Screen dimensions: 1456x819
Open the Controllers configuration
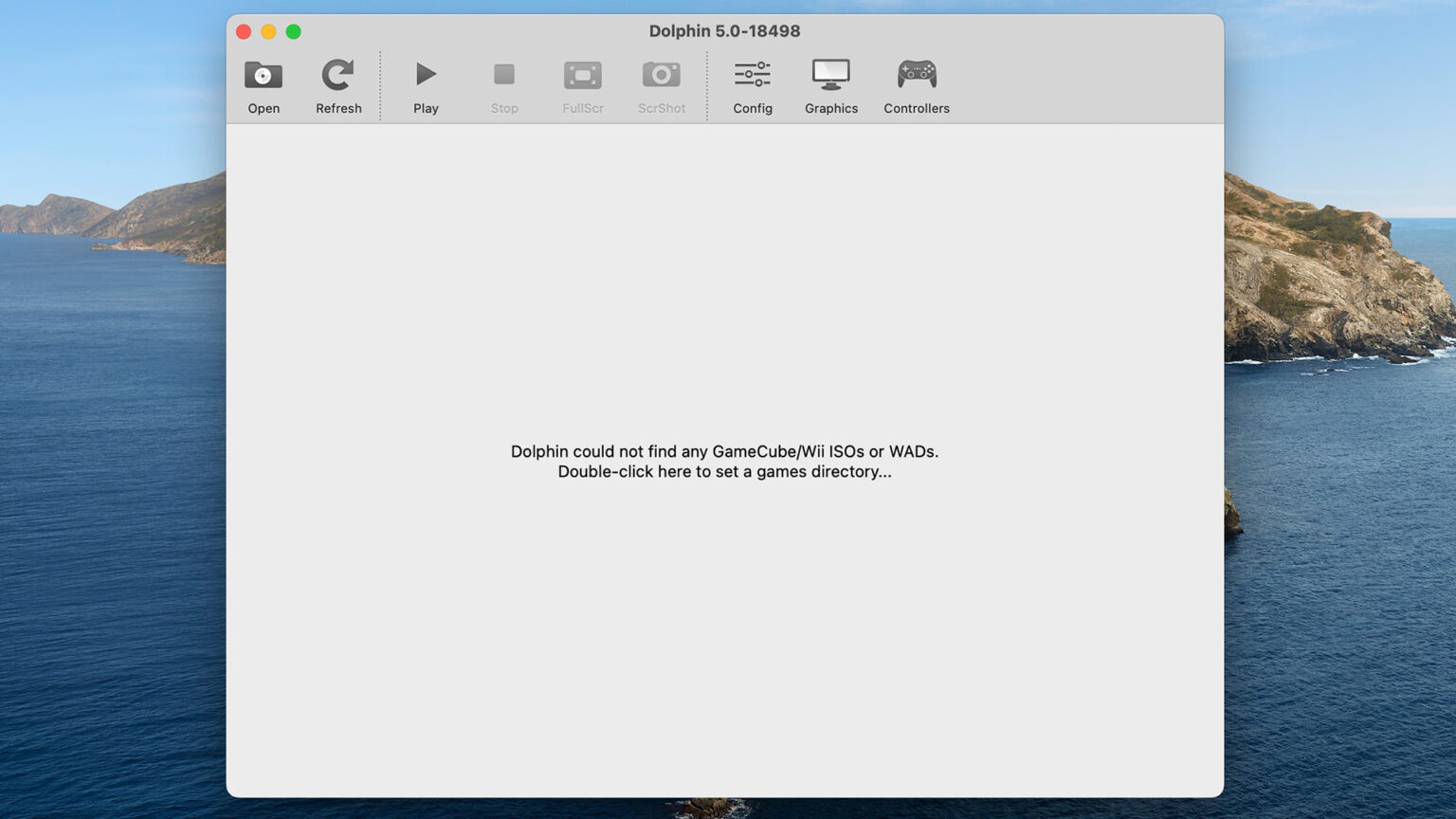(916, 85)
